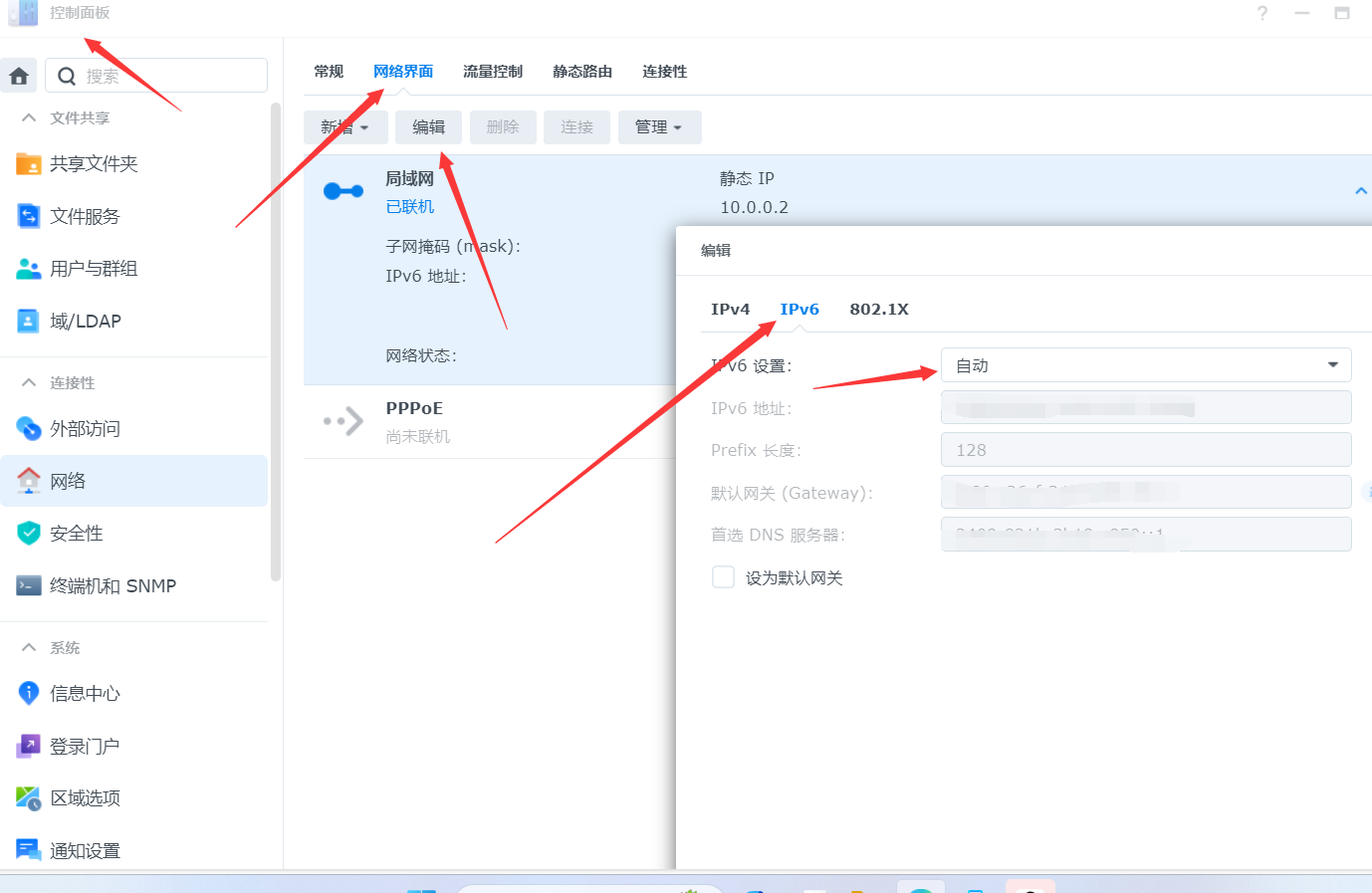
Task: Collapse the 系统 sidebar section
Action: (x=29, y=647)
